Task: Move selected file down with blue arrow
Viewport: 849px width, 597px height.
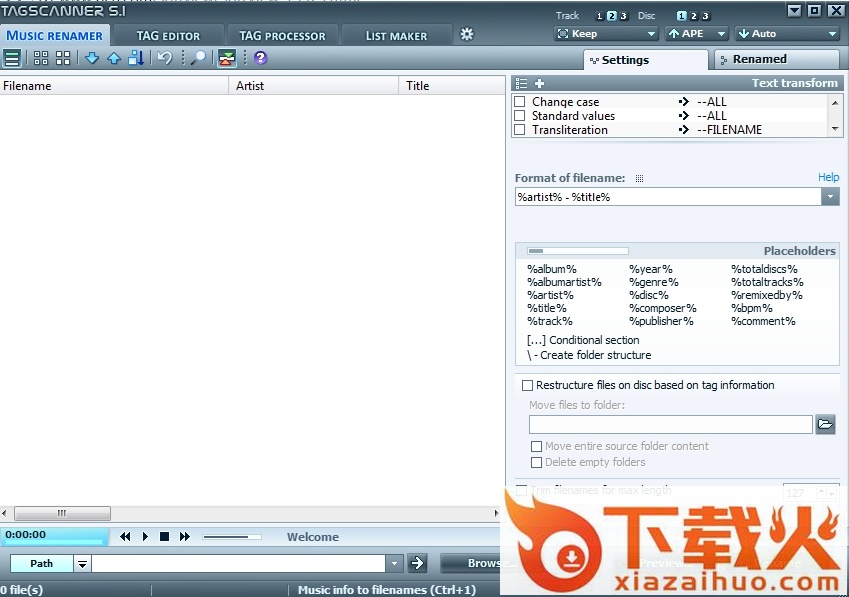Action: (92, 58)
